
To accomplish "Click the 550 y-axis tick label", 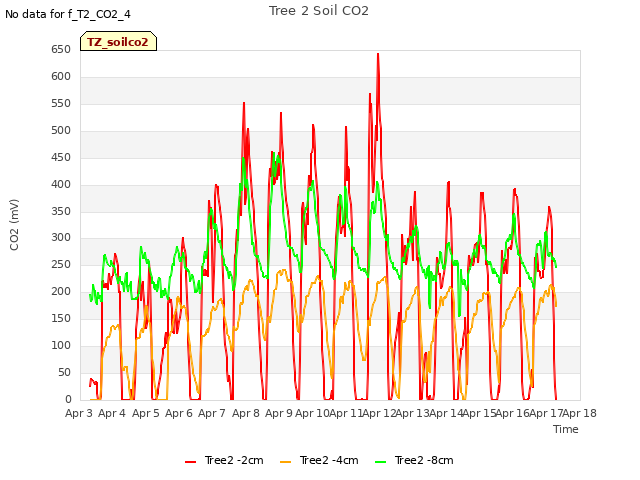I will pyautogui.click(x=61, y=104).
